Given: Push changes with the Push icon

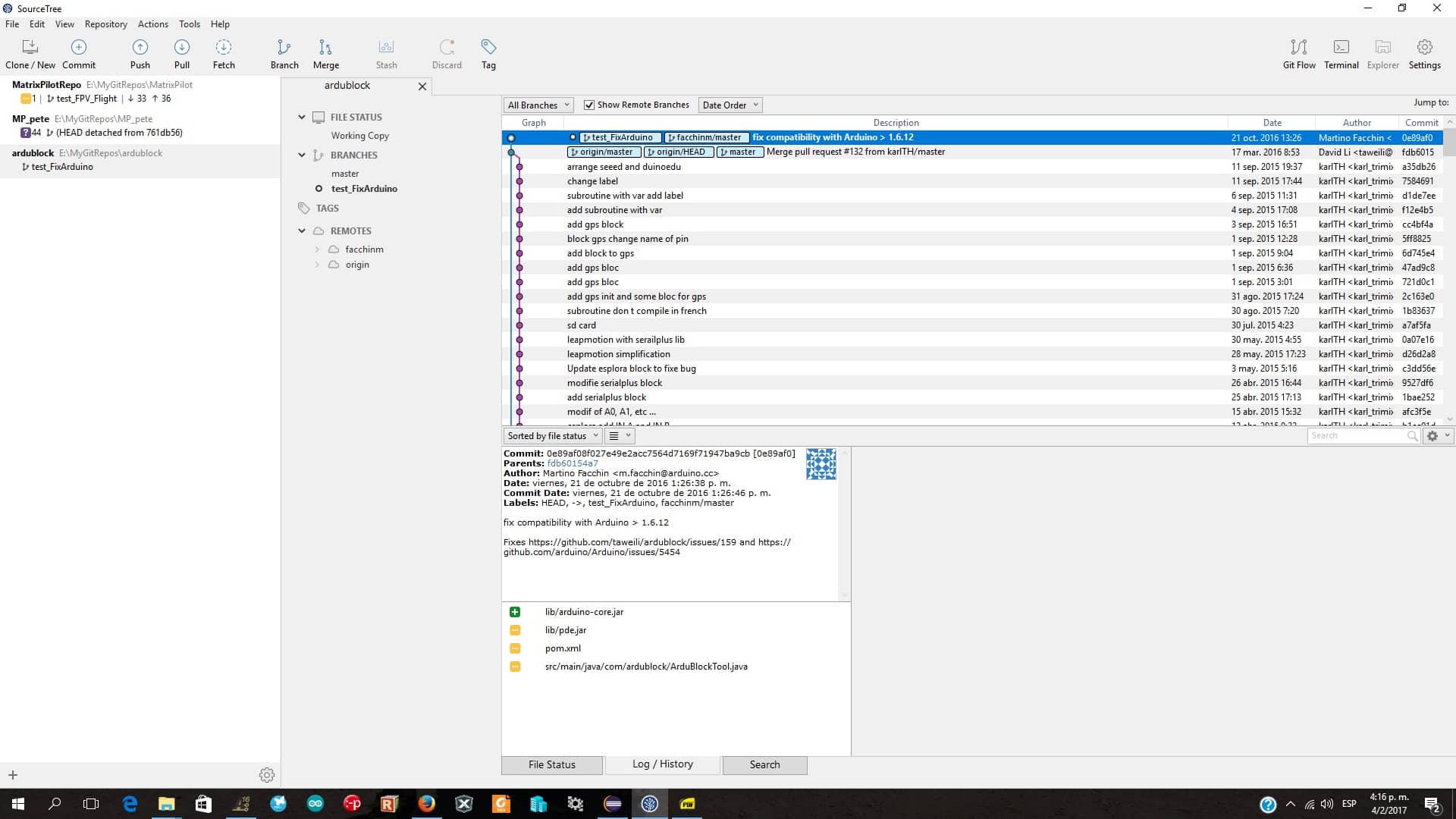Looking at the screenshot, I should click(x=140, y=54).
